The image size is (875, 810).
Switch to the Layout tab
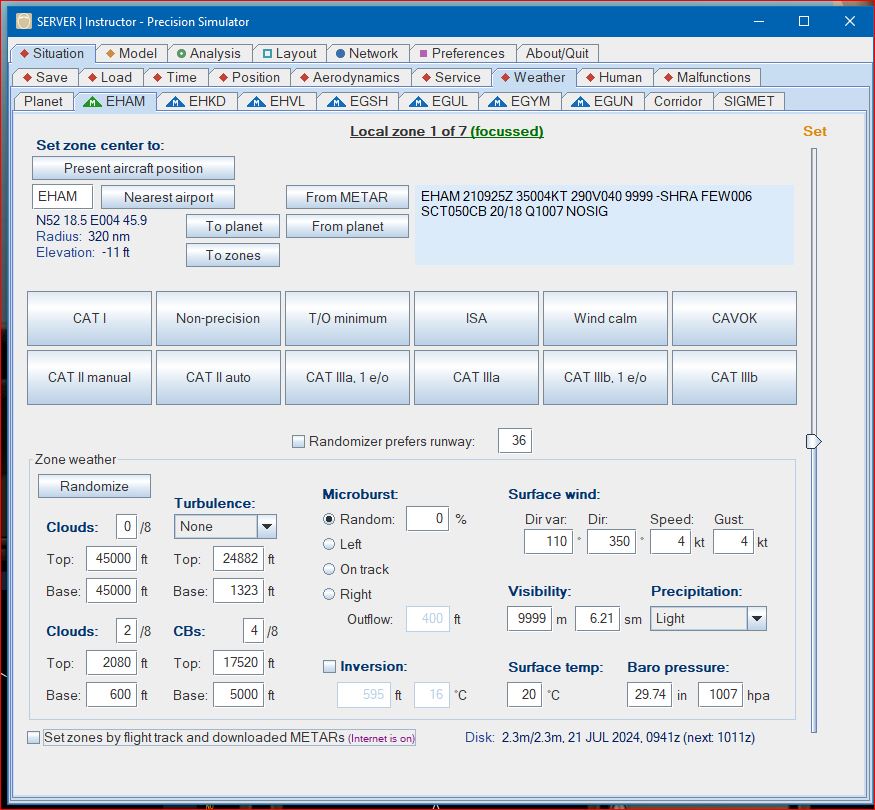coord(290,54)
